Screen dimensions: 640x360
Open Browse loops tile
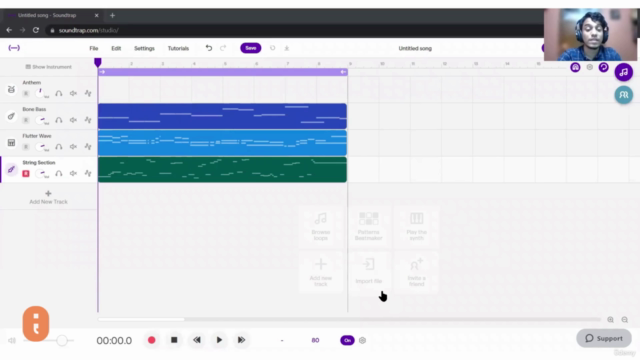click(x=321, y=226)
